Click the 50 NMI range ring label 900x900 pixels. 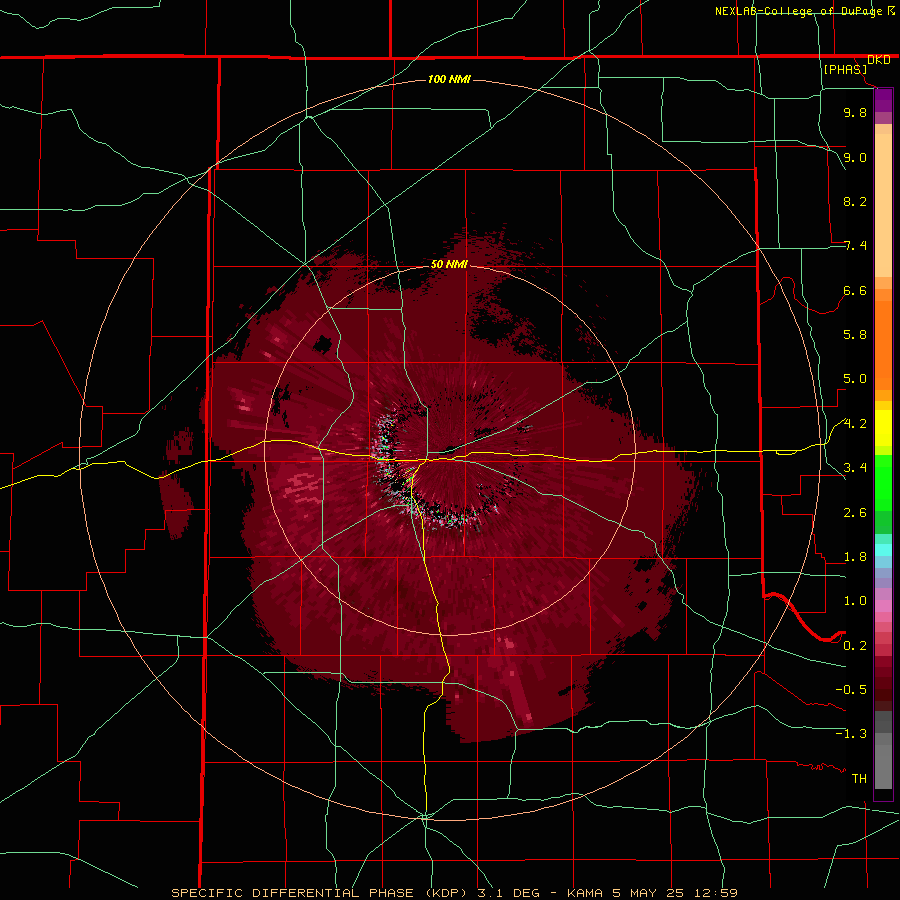click(449, 265)
